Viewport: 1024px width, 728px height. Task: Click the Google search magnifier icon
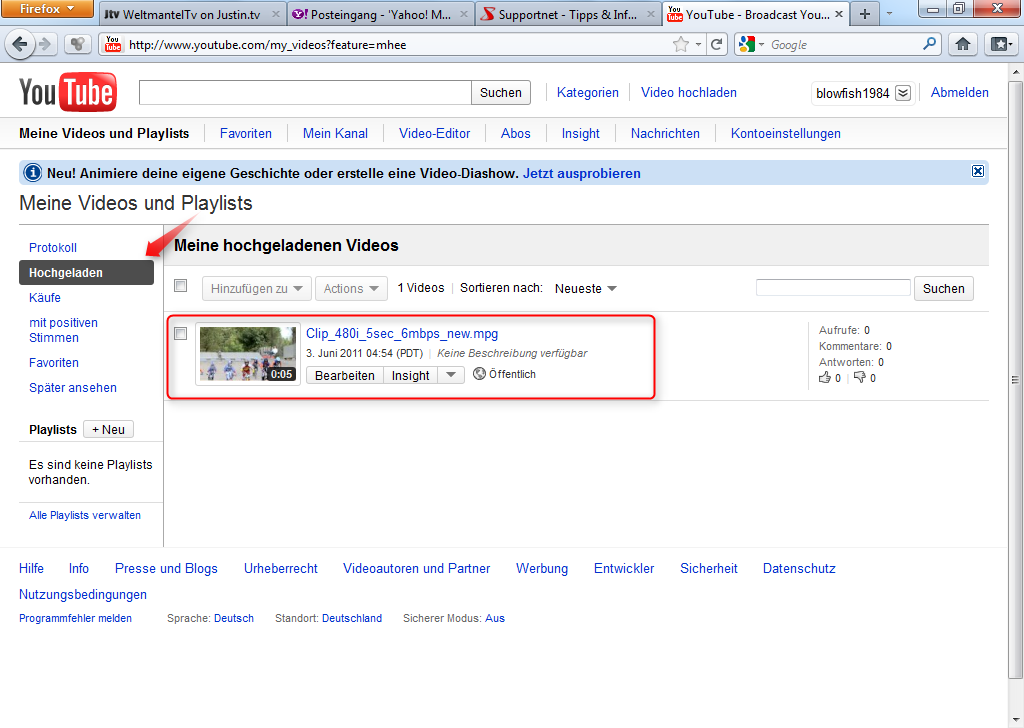coord(930,44)
